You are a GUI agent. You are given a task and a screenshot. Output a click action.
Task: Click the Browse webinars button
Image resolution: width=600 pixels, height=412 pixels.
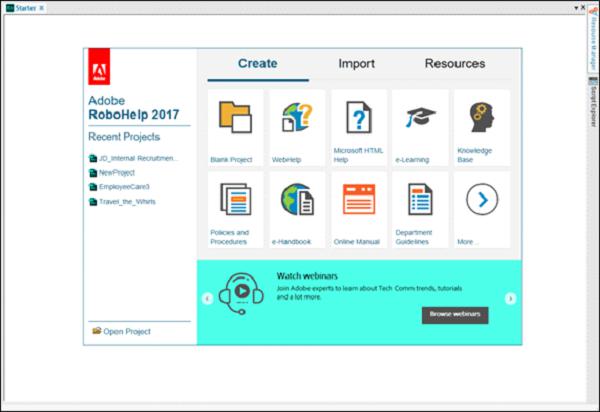(x=455, y=315)
